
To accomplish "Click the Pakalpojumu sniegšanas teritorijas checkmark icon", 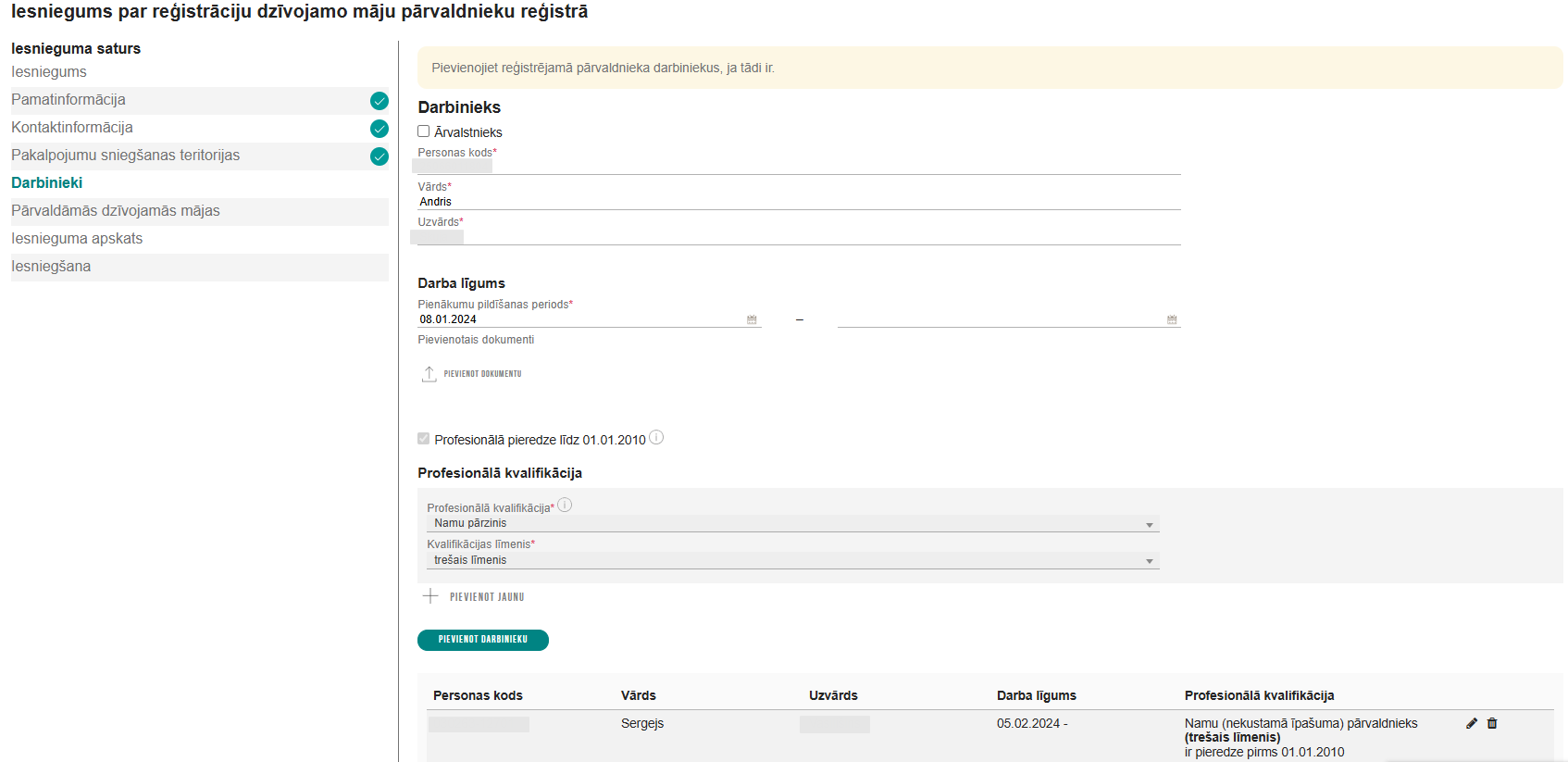I will pos(380,156).
